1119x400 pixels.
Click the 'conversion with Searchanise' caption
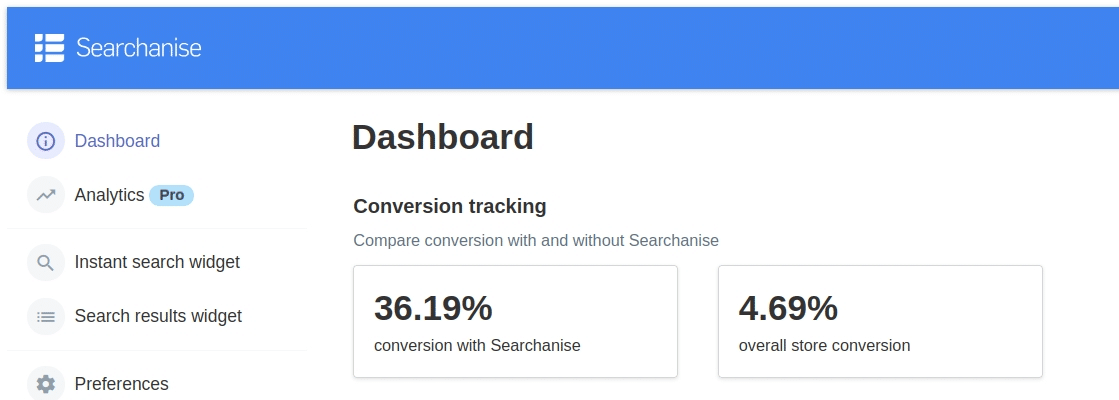click(x=477, y=346)
